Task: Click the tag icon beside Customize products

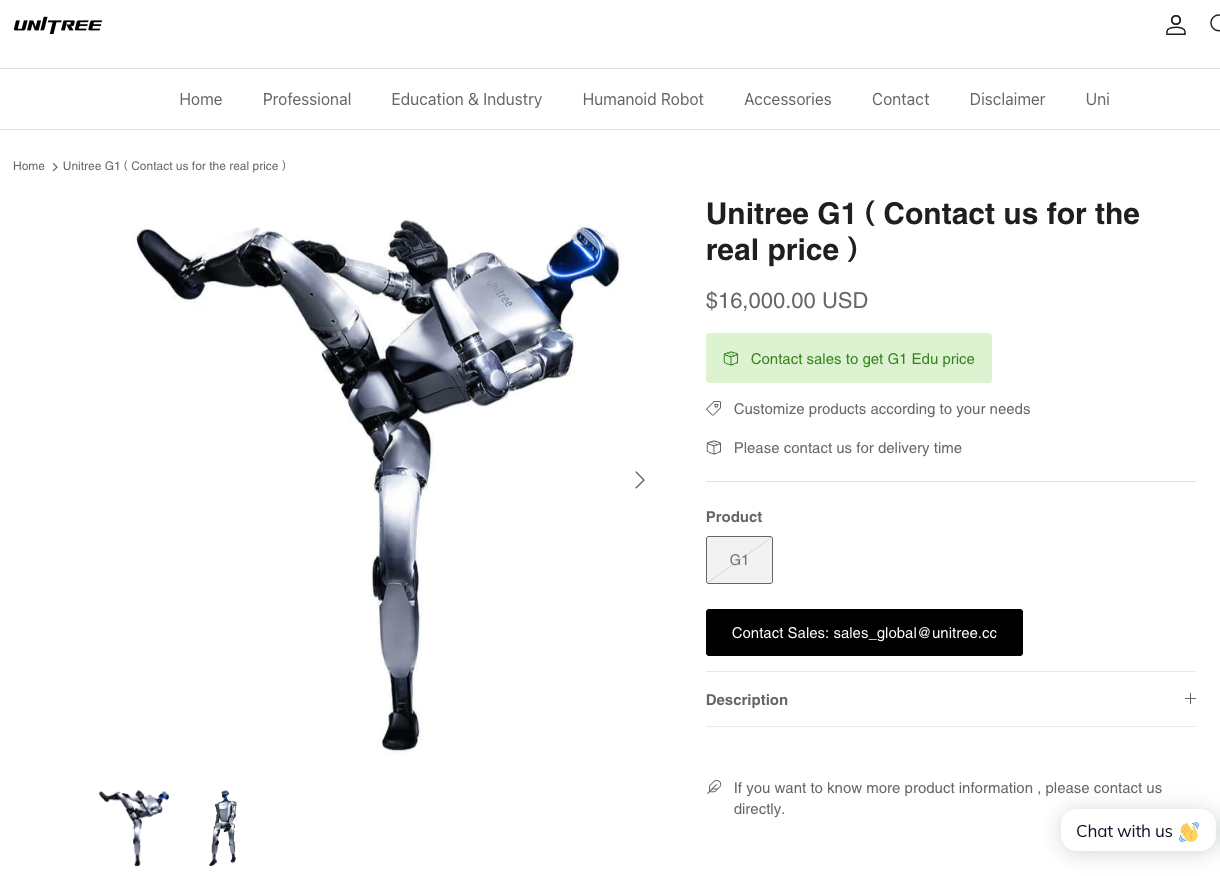Action: click(714, 408)
